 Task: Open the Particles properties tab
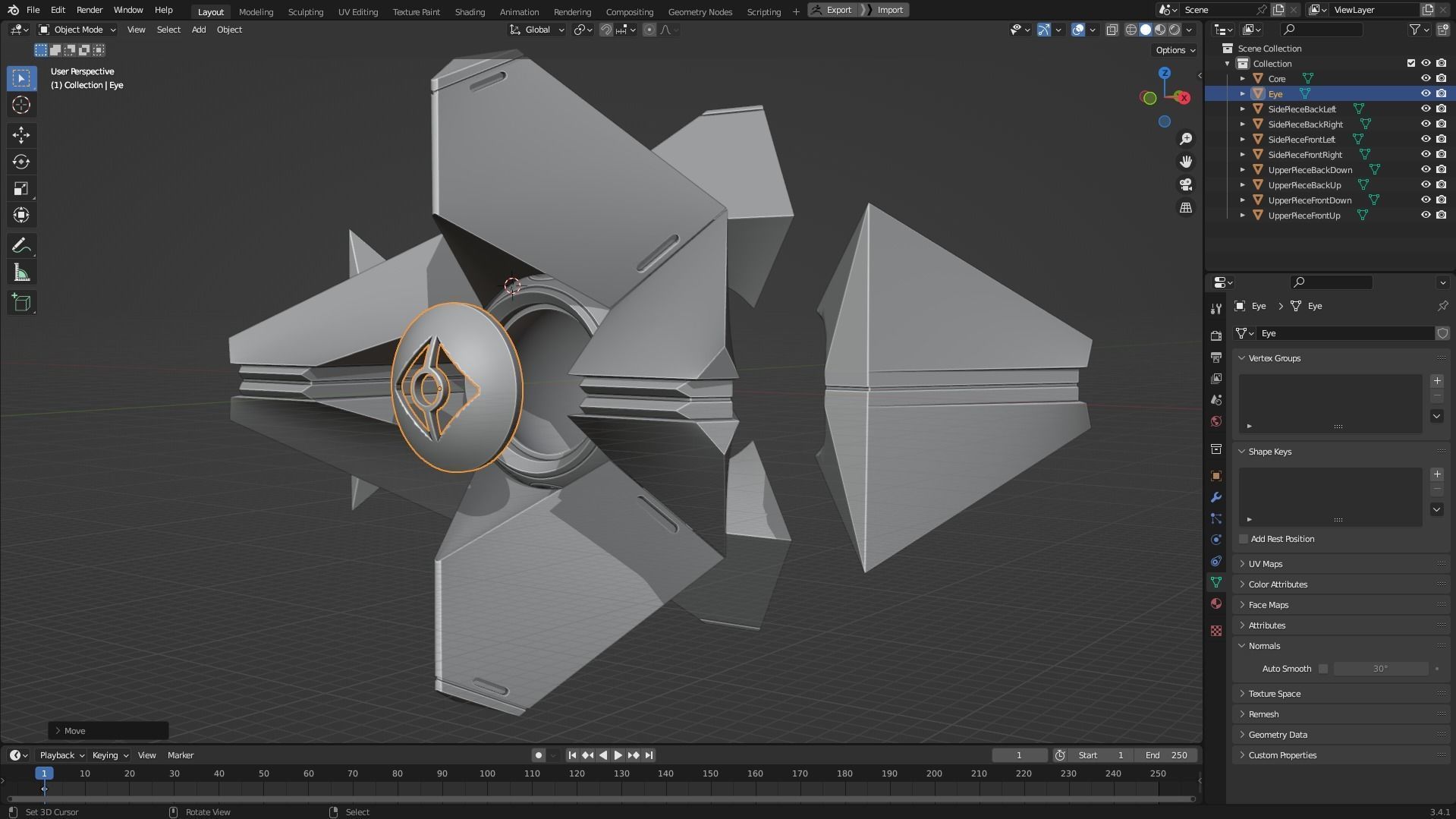1216,518
